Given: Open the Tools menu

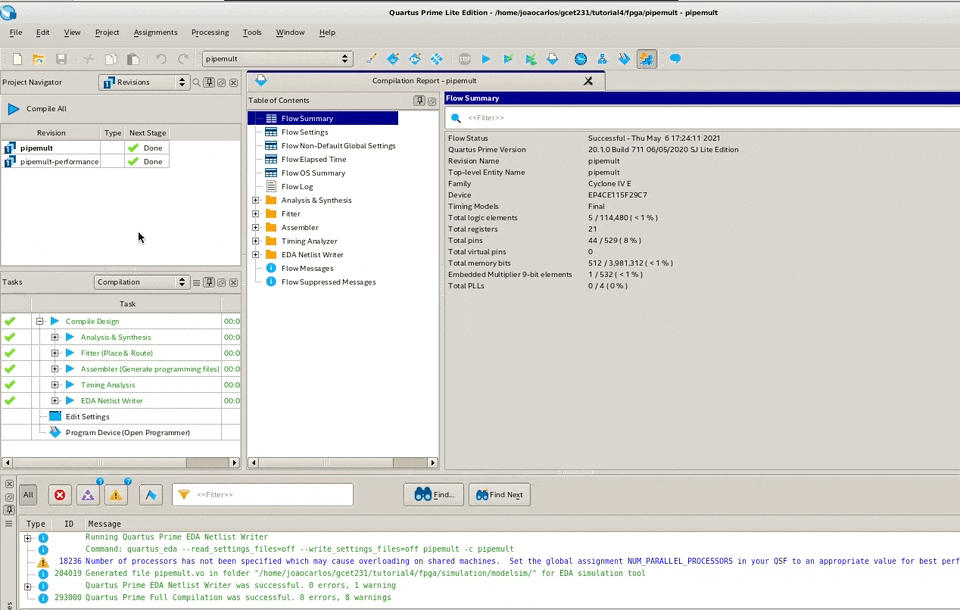Looking at the screenshot, I should pos(252,32).
